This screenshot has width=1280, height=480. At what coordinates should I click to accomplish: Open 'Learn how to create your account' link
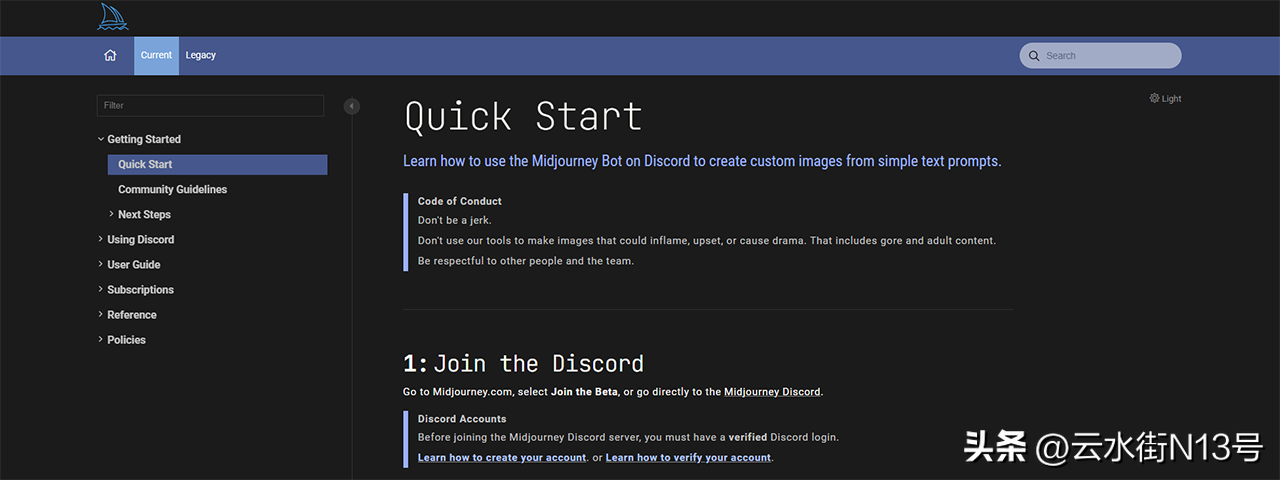(502, 458)
